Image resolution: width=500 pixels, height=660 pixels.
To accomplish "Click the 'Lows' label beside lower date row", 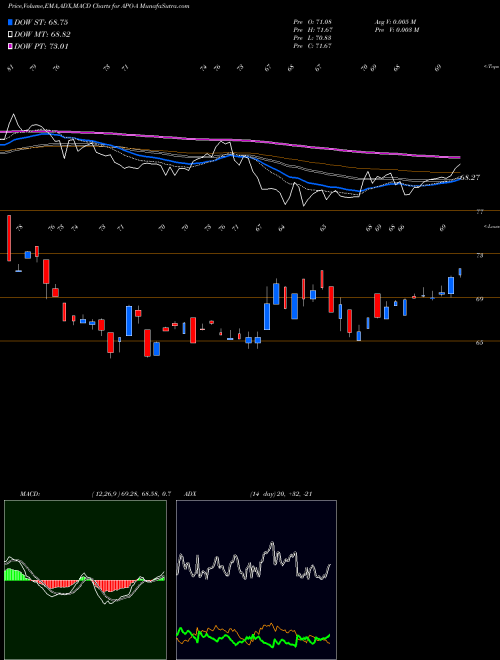I will 491,226.
